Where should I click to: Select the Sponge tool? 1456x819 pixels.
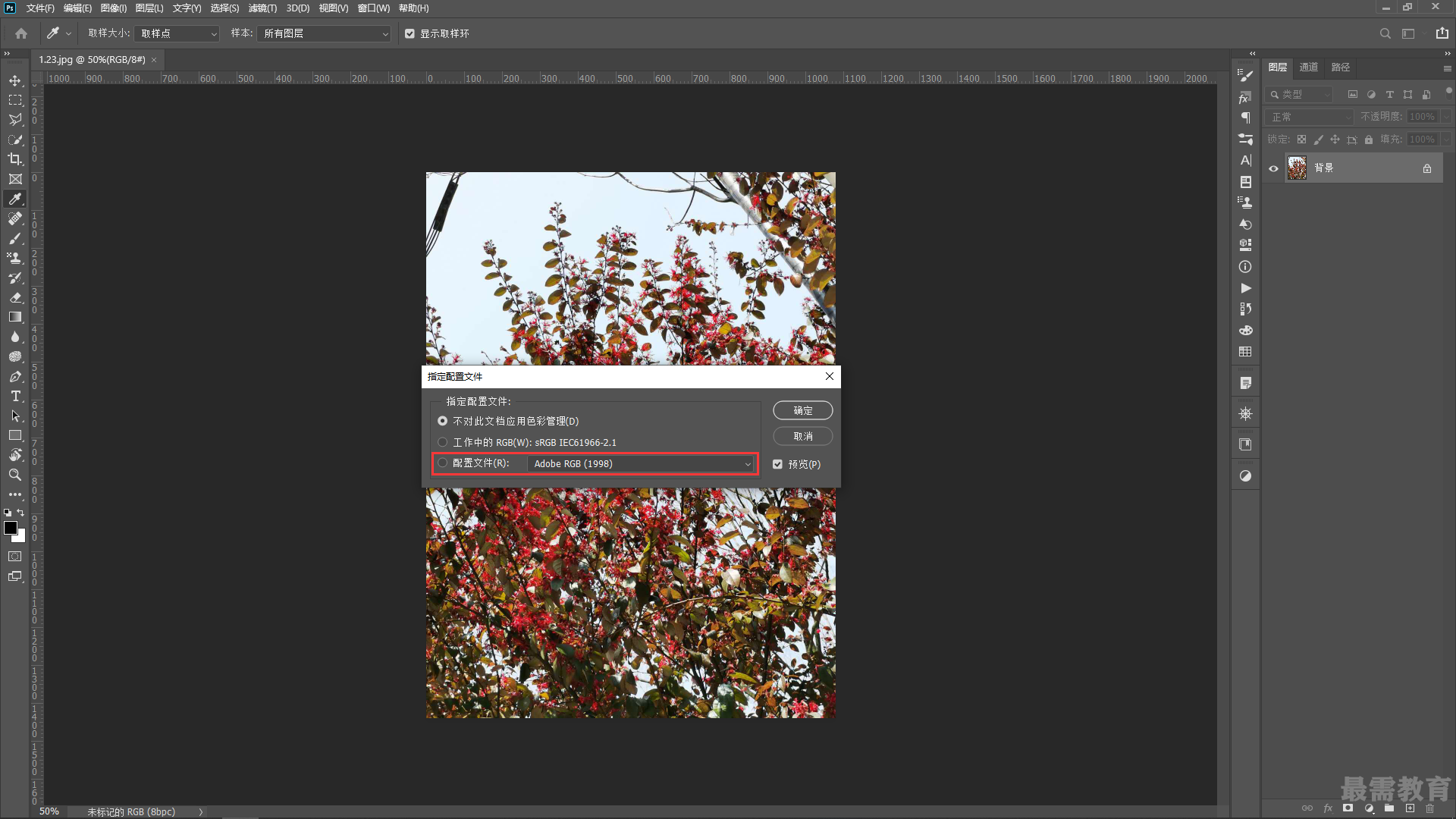click(15, 356)
